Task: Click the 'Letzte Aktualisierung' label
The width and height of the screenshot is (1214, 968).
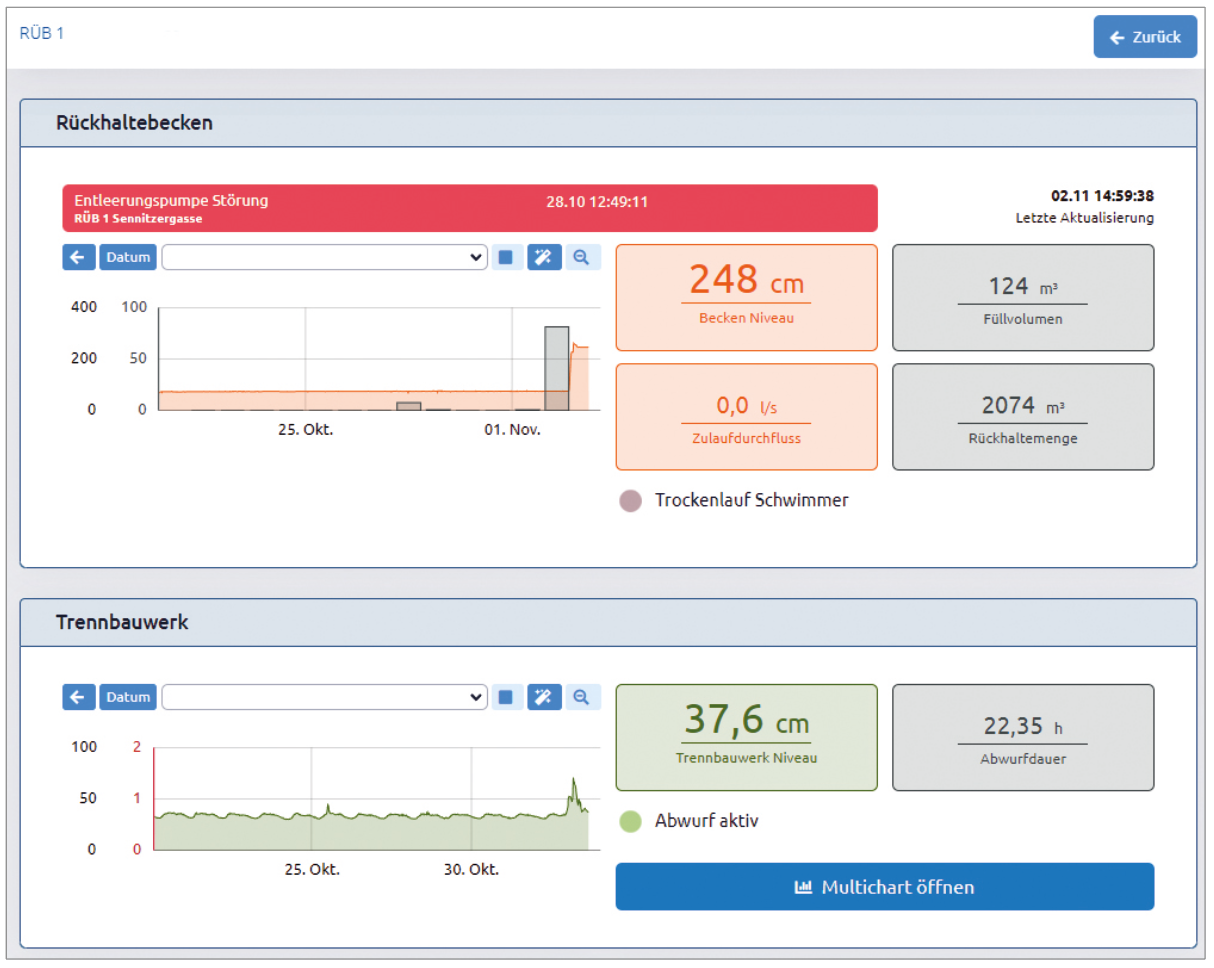Action: click(1084, 218)
